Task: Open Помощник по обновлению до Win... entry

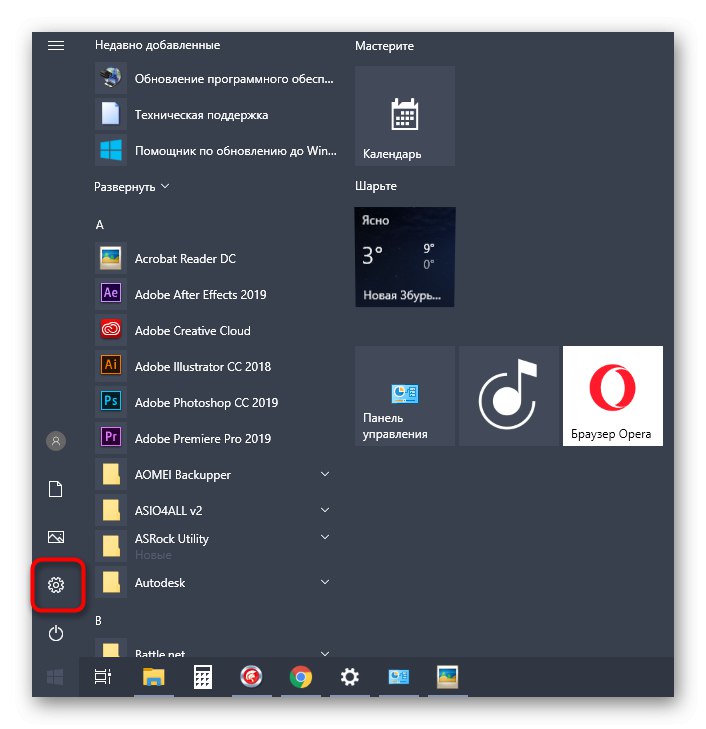Action: 216,151
